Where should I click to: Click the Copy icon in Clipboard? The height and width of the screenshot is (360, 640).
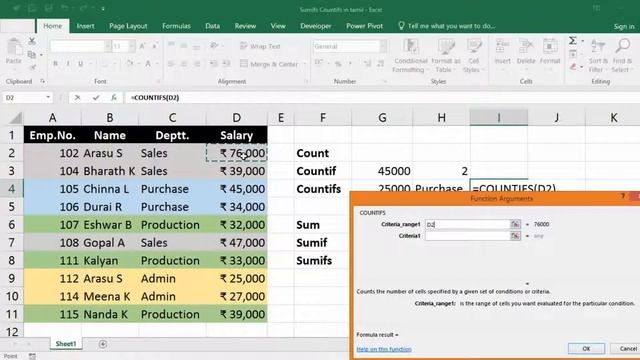tap(32, 54)
